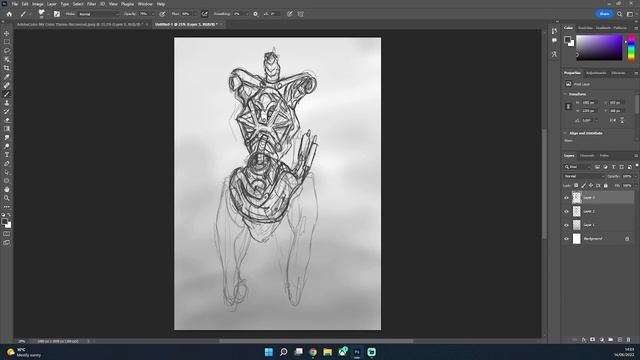This screenshot has width=640, height=360.
Task: Hide the top layer (Layer 3)
Action: pos(566,198)
